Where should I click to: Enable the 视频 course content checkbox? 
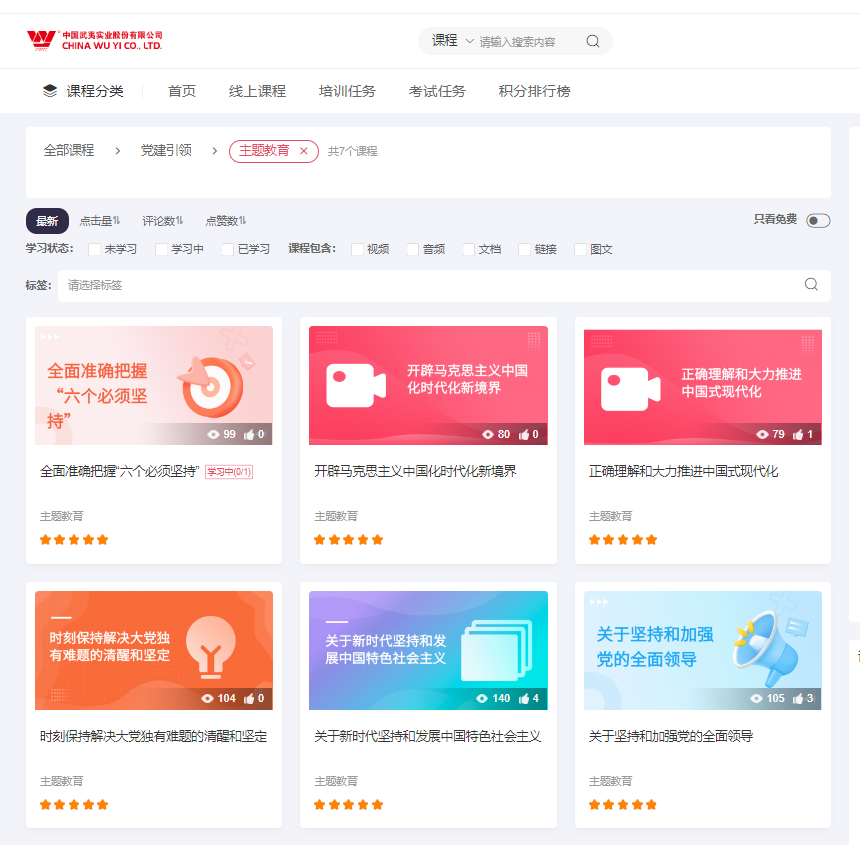[x=358, y=249]
